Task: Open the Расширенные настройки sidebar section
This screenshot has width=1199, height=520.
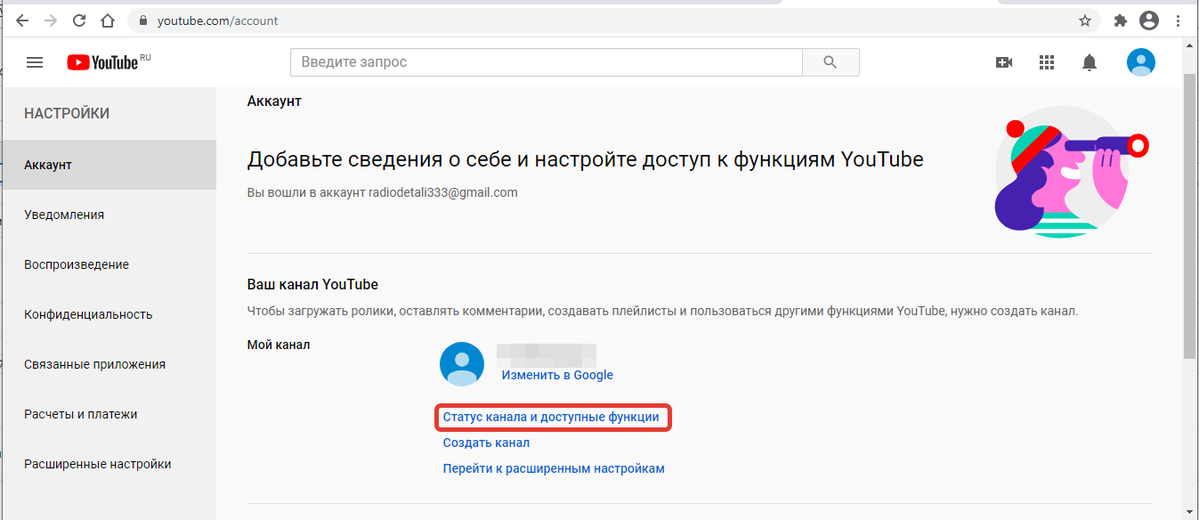Action: [x=109, y=463]
